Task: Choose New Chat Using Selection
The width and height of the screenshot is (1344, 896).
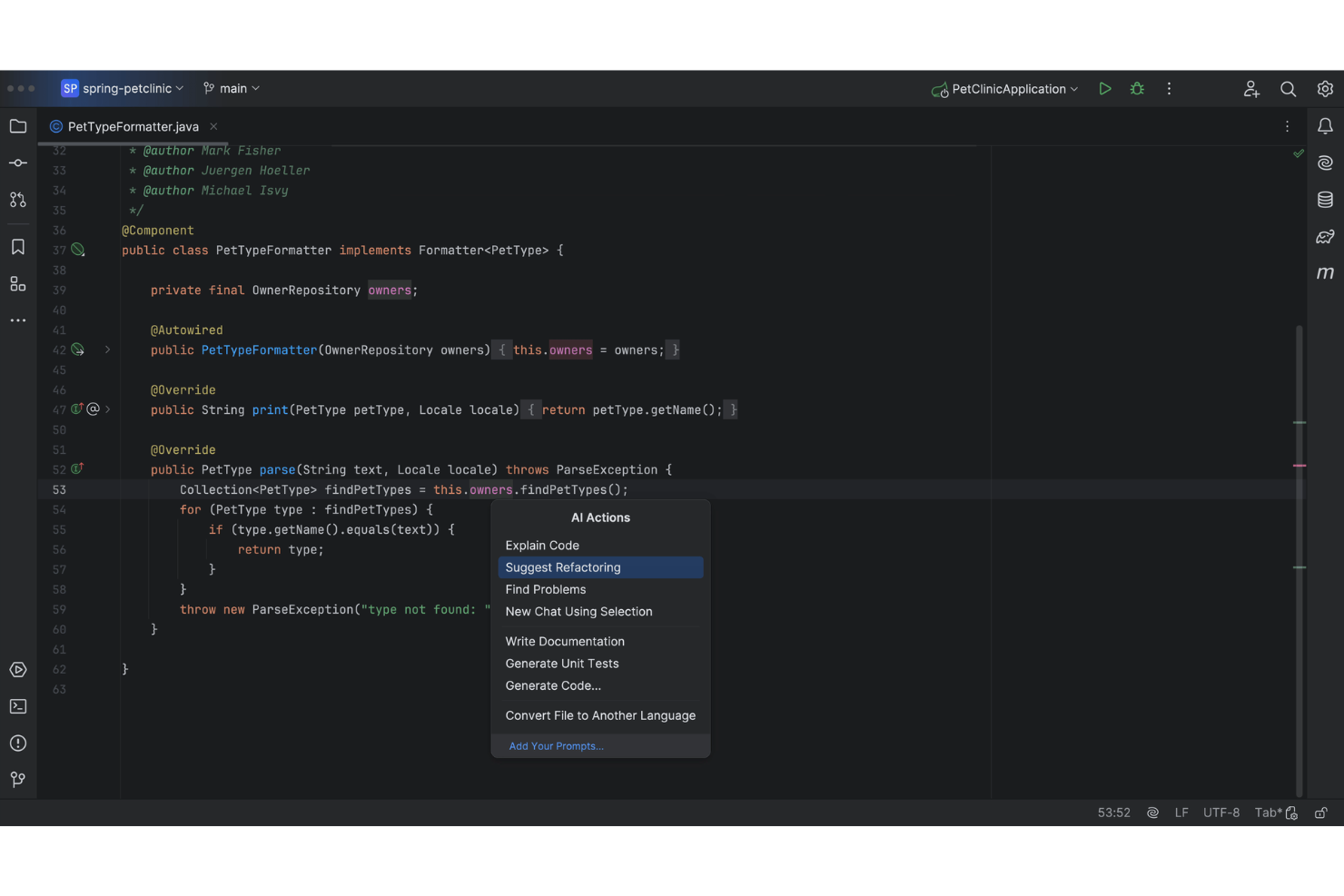Action: click(x=600, y=612)
